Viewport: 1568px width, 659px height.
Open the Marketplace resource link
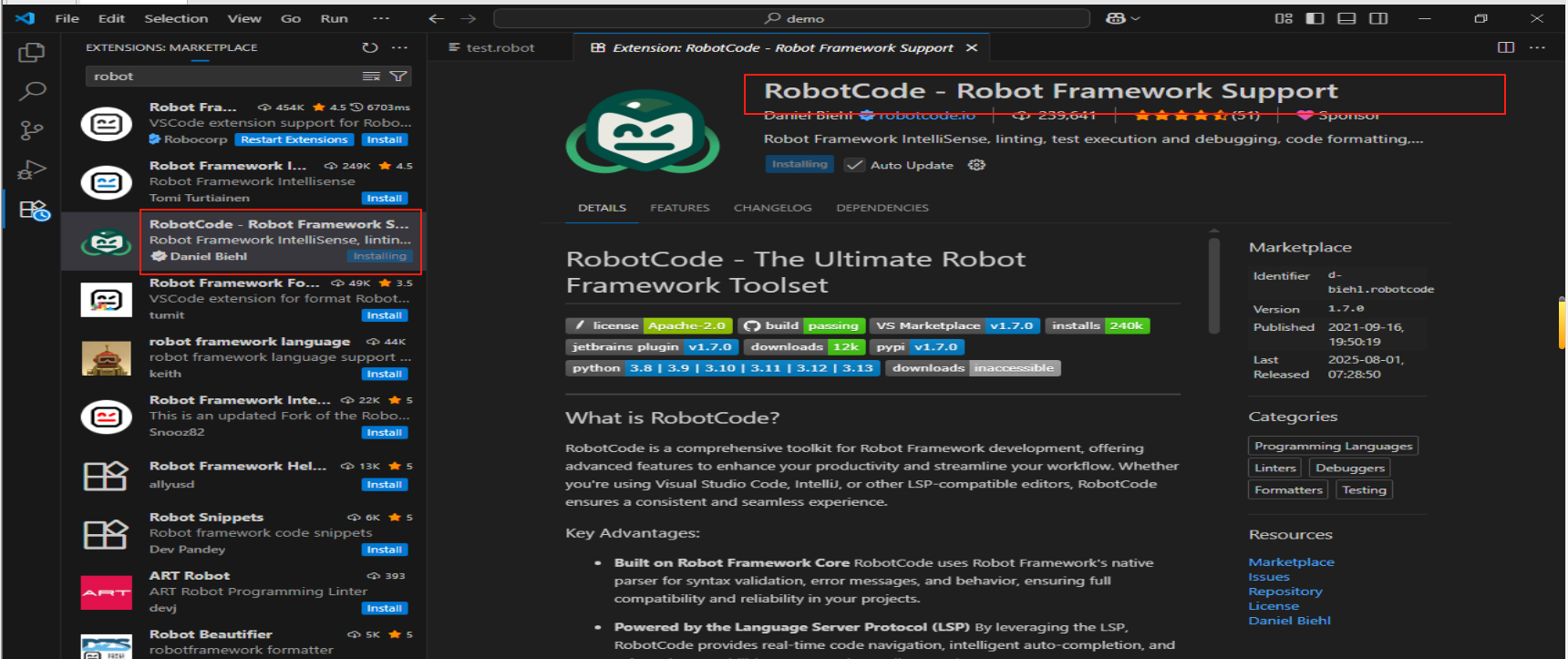1291,562
